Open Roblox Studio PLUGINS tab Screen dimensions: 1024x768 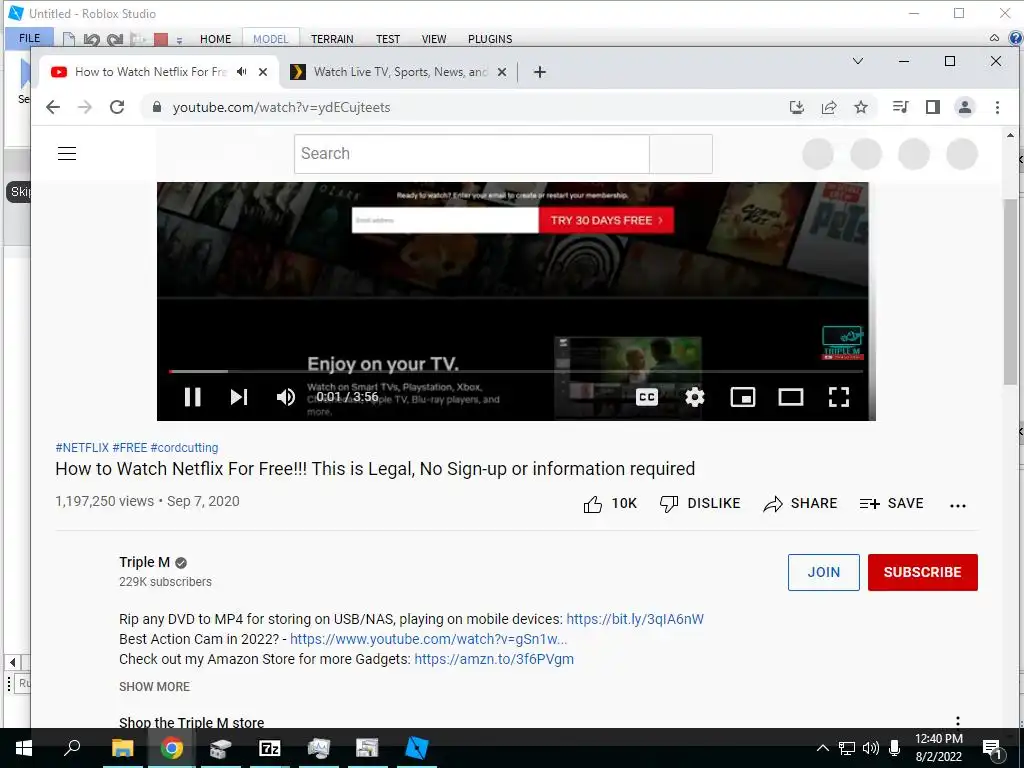[490, 39]
